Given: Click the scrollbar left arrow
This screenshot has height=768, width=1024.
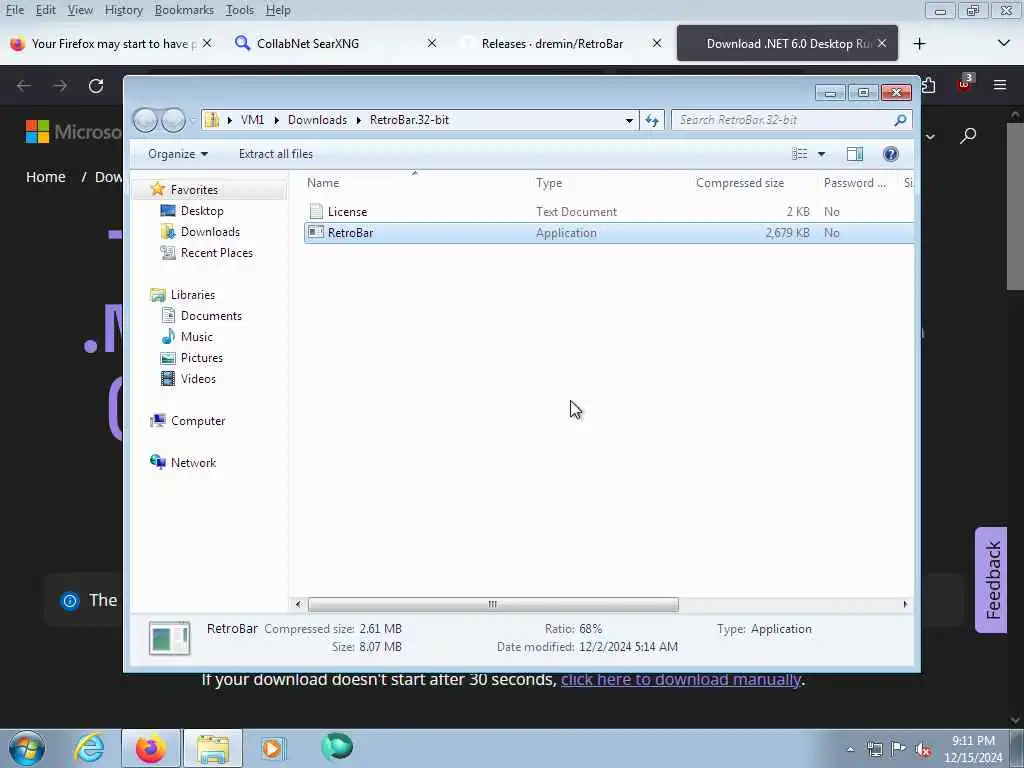Looking at the screenshot, I should [298, 605].
